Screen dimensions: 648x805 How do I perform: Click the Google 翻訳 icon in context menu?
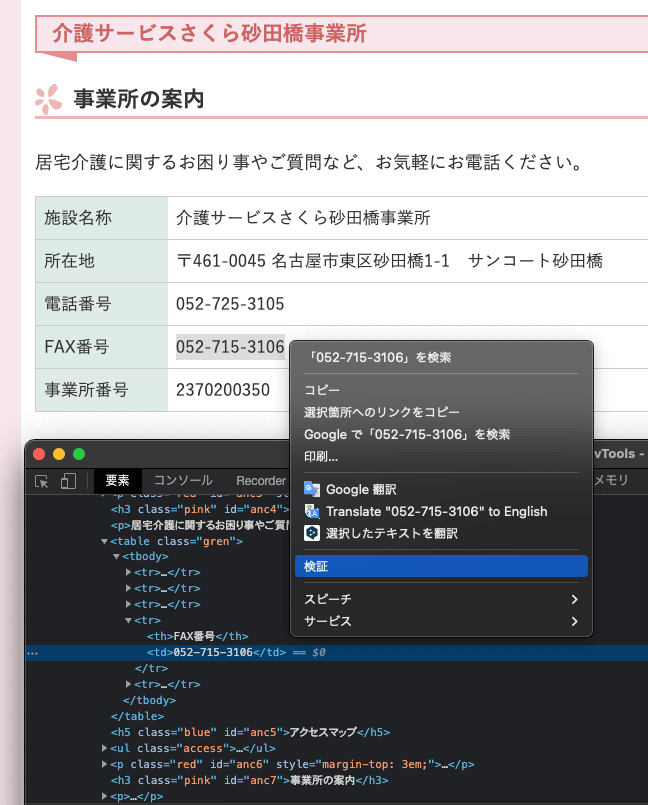tap(312, 489)
